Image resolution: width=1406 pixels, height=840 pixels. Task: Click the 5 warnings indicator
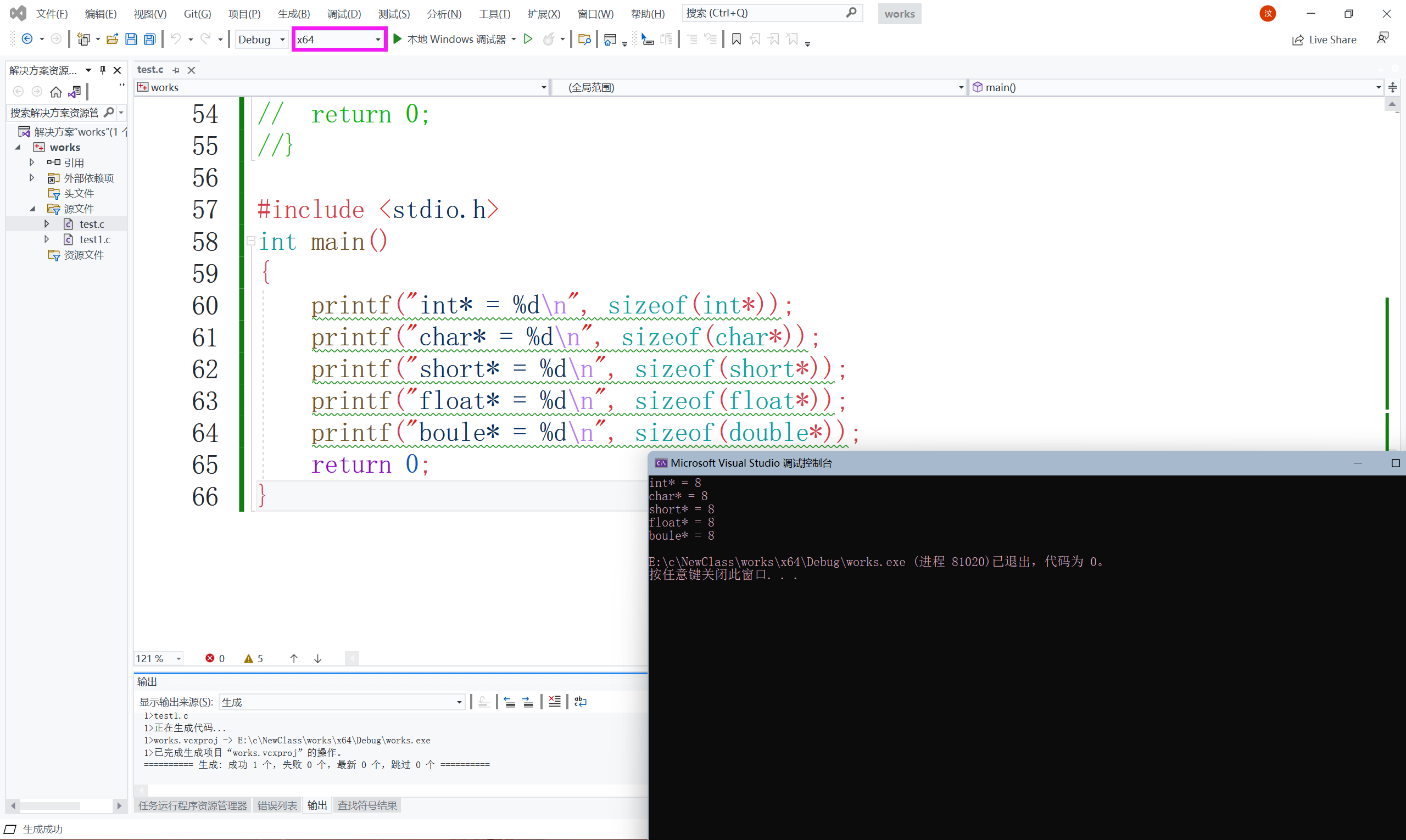tap(254, 658)
